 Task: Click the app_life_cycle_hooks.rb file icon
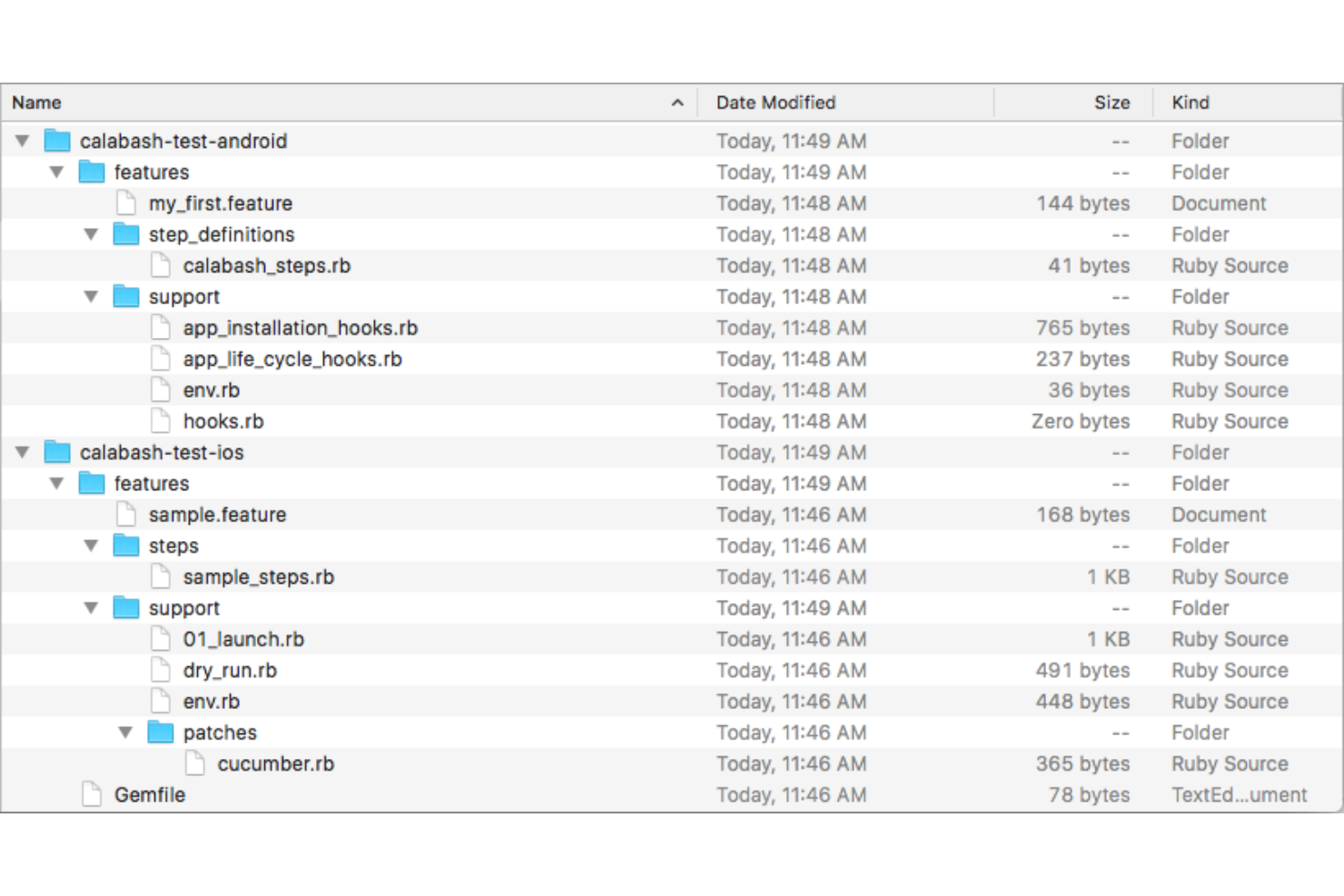click(161, 359)
